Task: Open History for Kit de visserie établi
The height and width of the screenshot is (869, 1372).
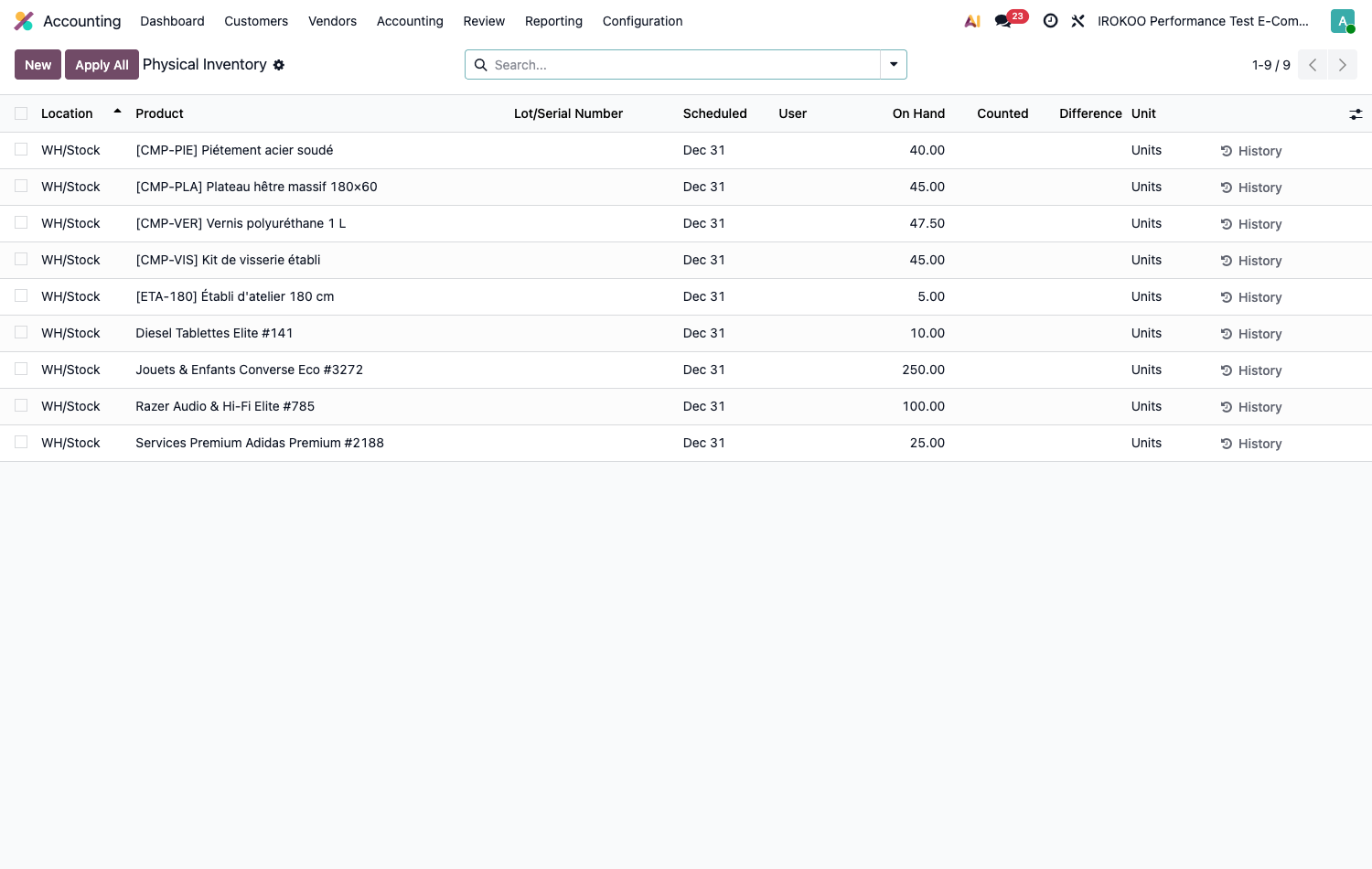Action: [1250, 261]
